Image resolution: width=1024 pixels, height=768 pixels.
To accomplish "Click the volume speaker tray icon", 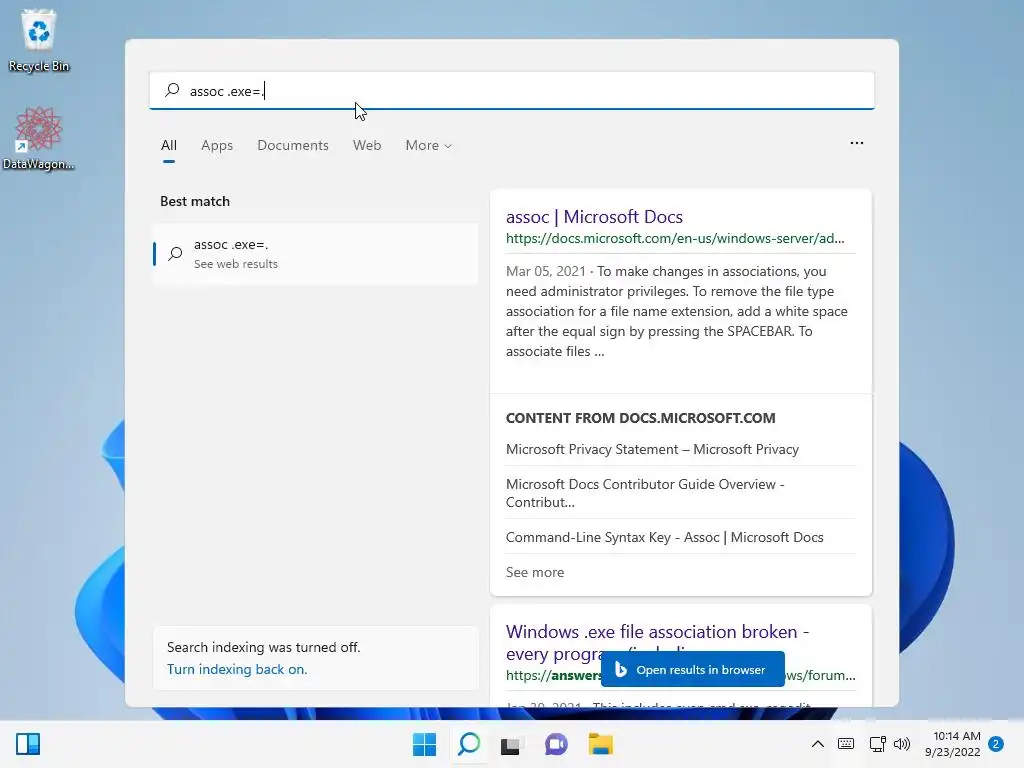I will [x=902, y=744].
